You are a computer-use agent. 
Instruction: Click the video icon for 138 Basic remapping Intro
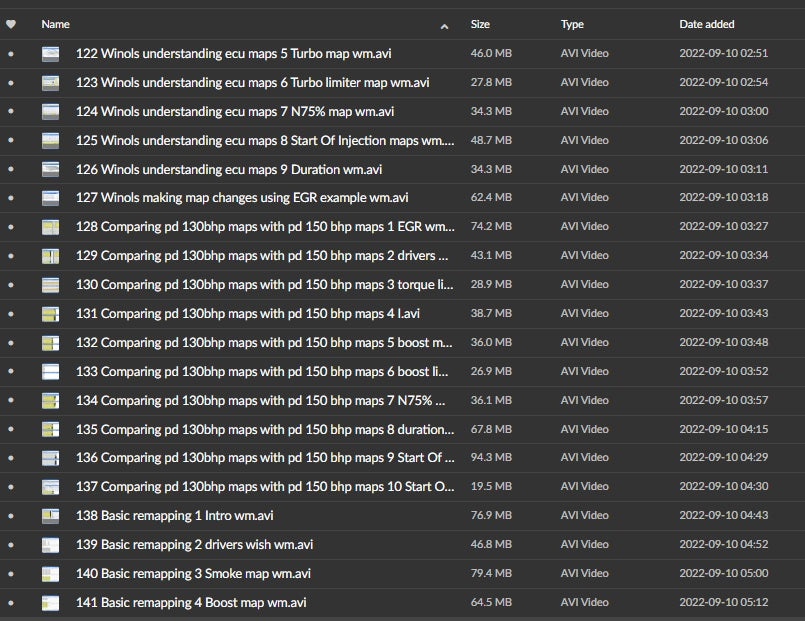(x=51, y=516)
